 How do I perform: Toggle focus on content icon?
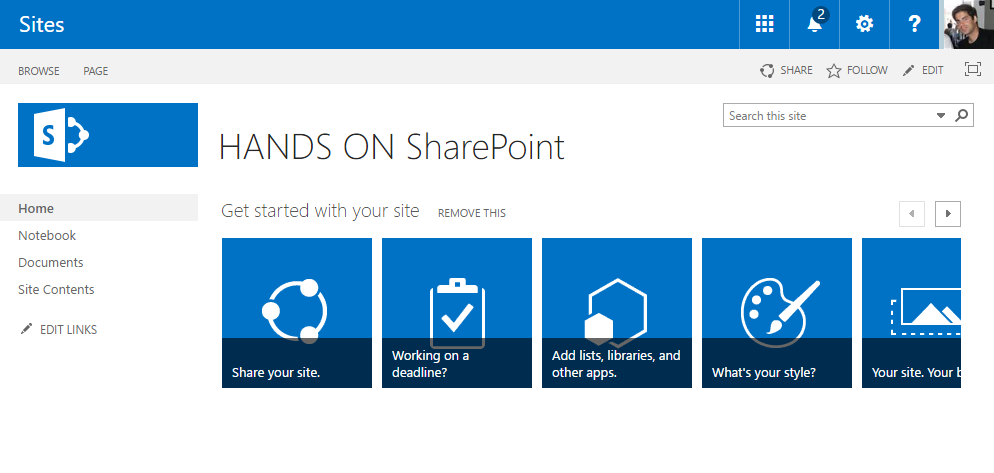(x=972, y=70)
